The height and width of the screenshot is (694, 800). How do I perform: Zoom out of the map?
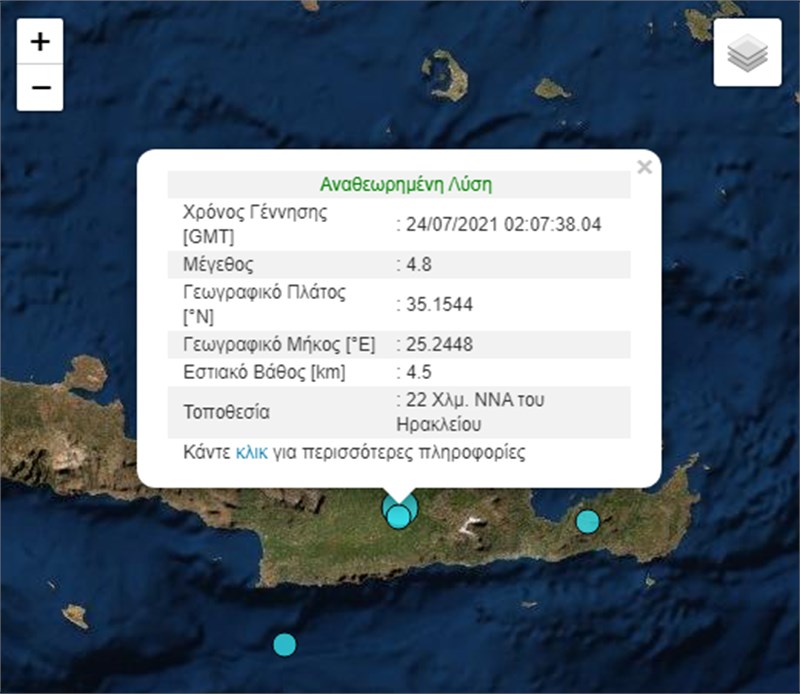pyautogui.click(x=40, y=88)
